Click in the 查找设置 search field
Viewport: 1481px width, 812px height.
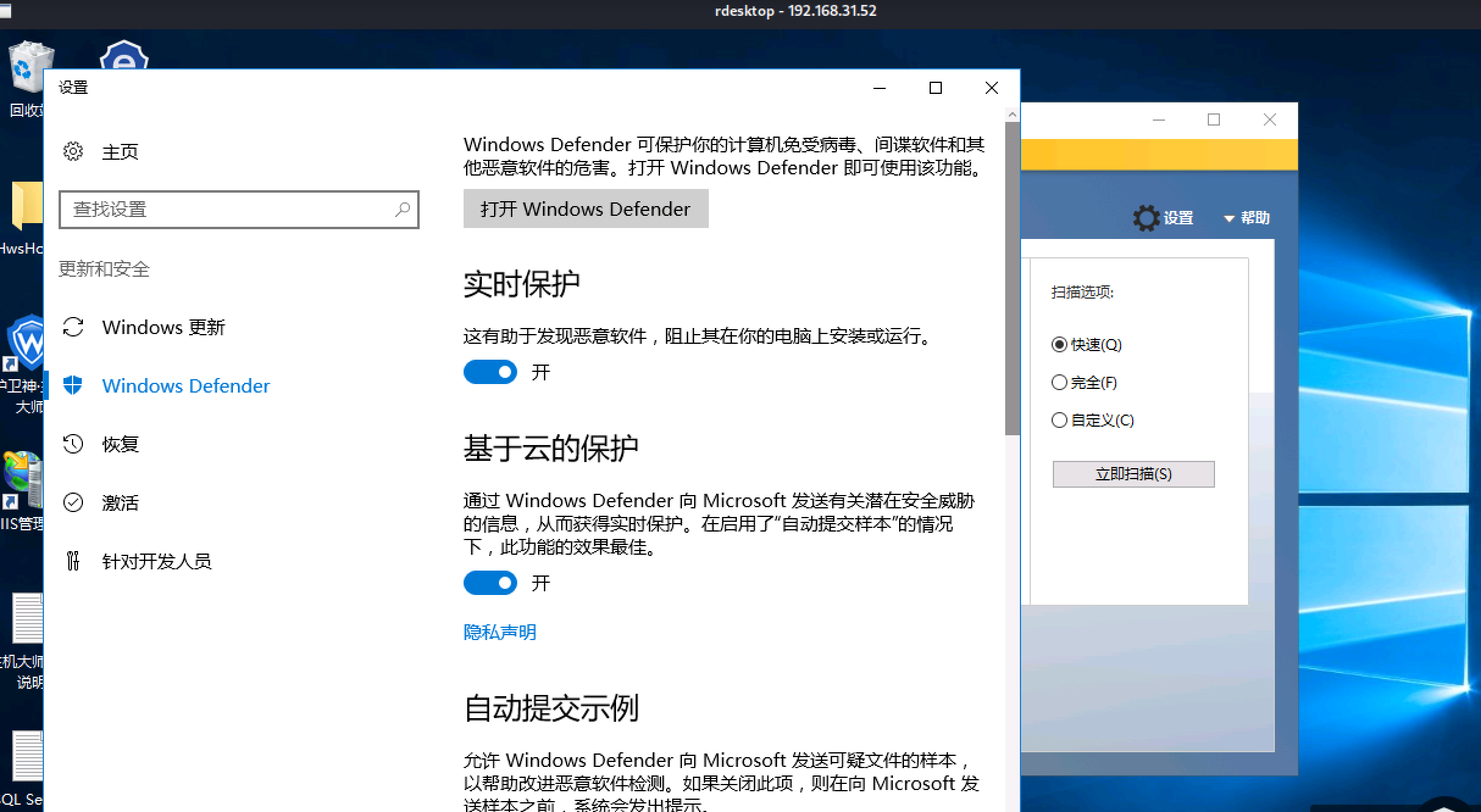226,210
